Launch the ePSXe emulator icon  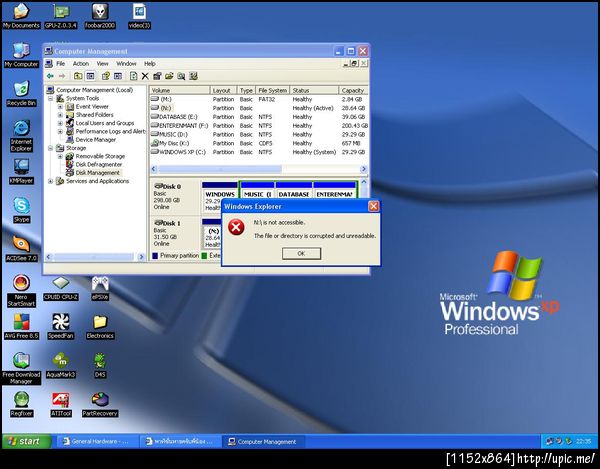[100, 288]
